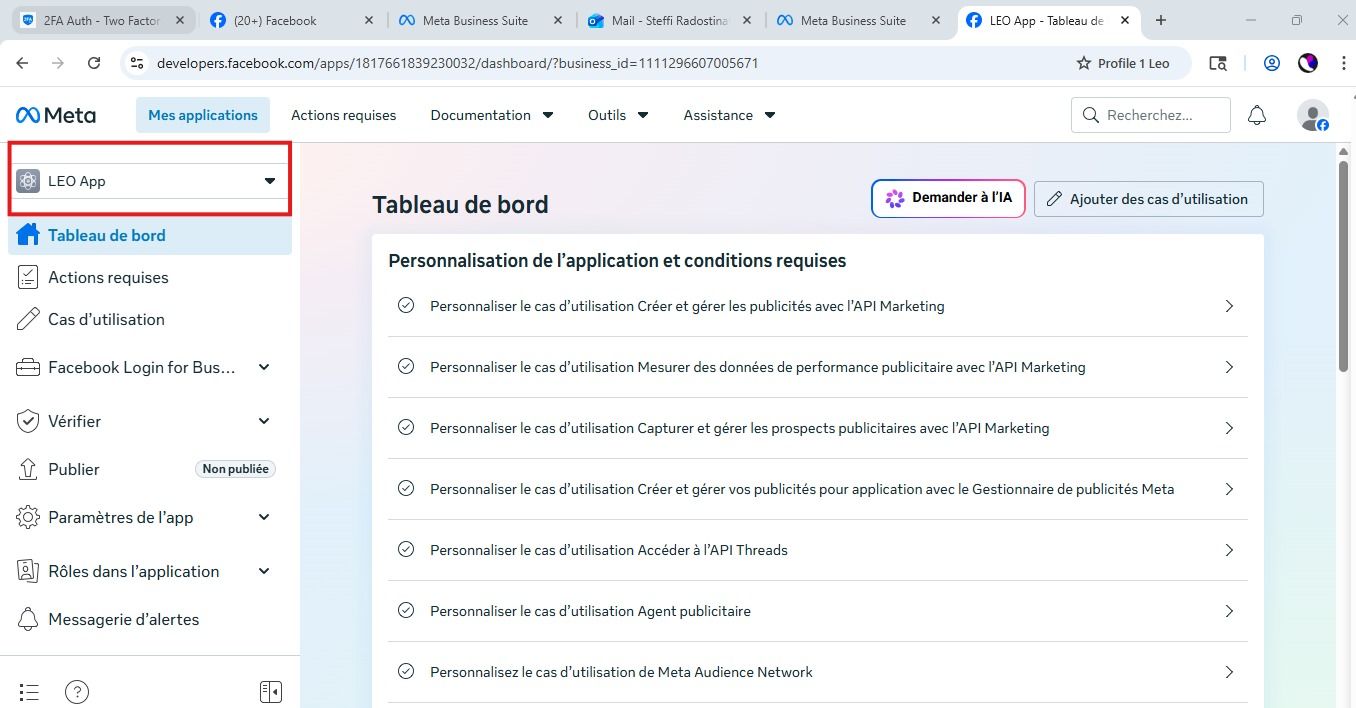
Task: Close the LEO App browser tab
Action: (x=1126, y=20)
